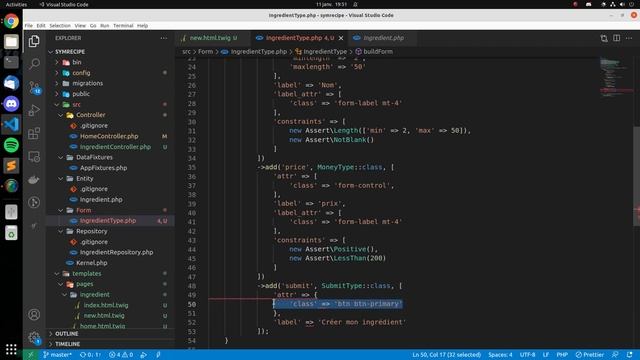
Task: Open the Explorer view in activity bar
Action: pyautogui.click(x=34, y=41)
